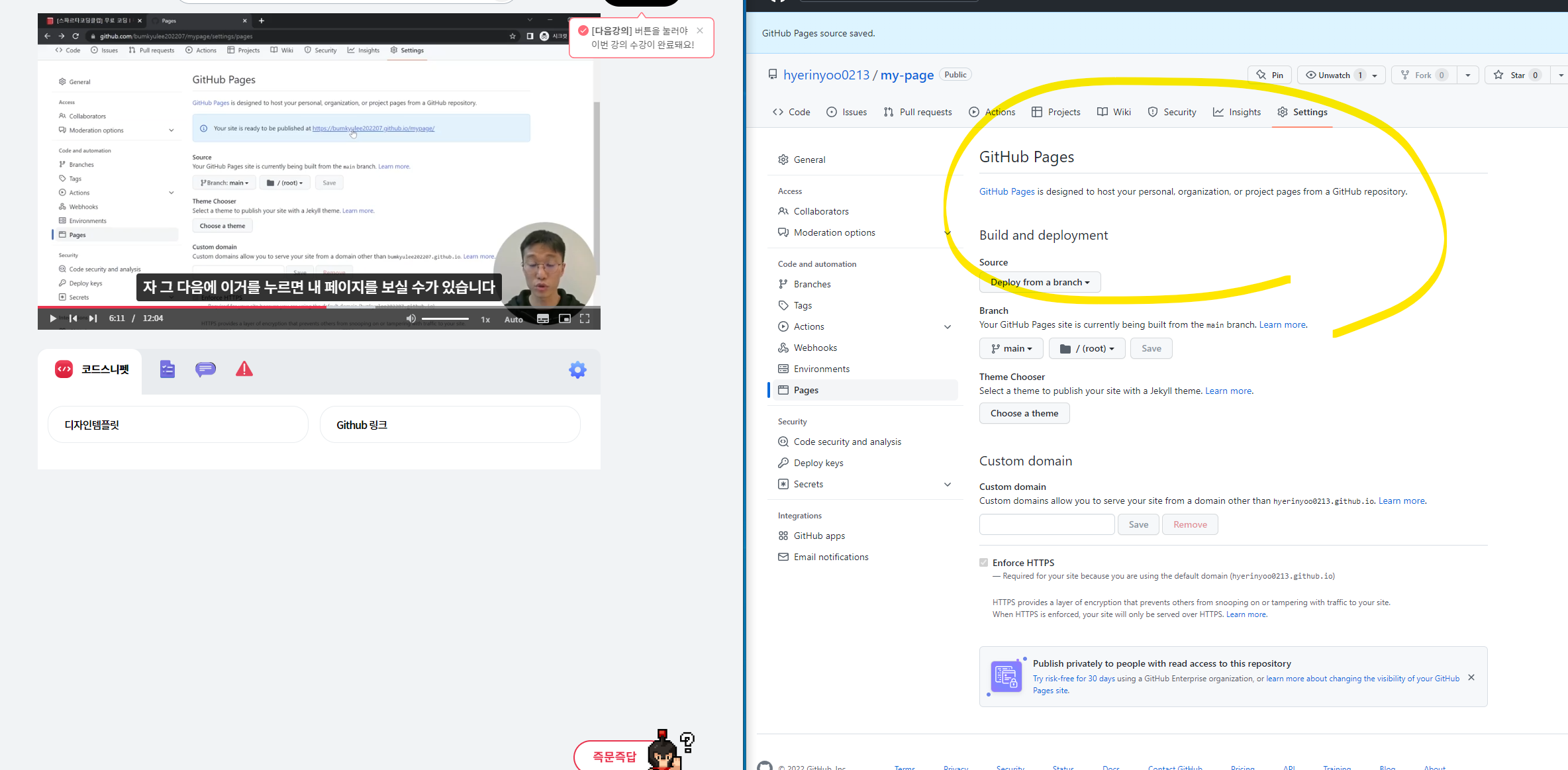1568x770 pixels.
Task: Go to the Security tab
Action: (x=1172, y=112)
